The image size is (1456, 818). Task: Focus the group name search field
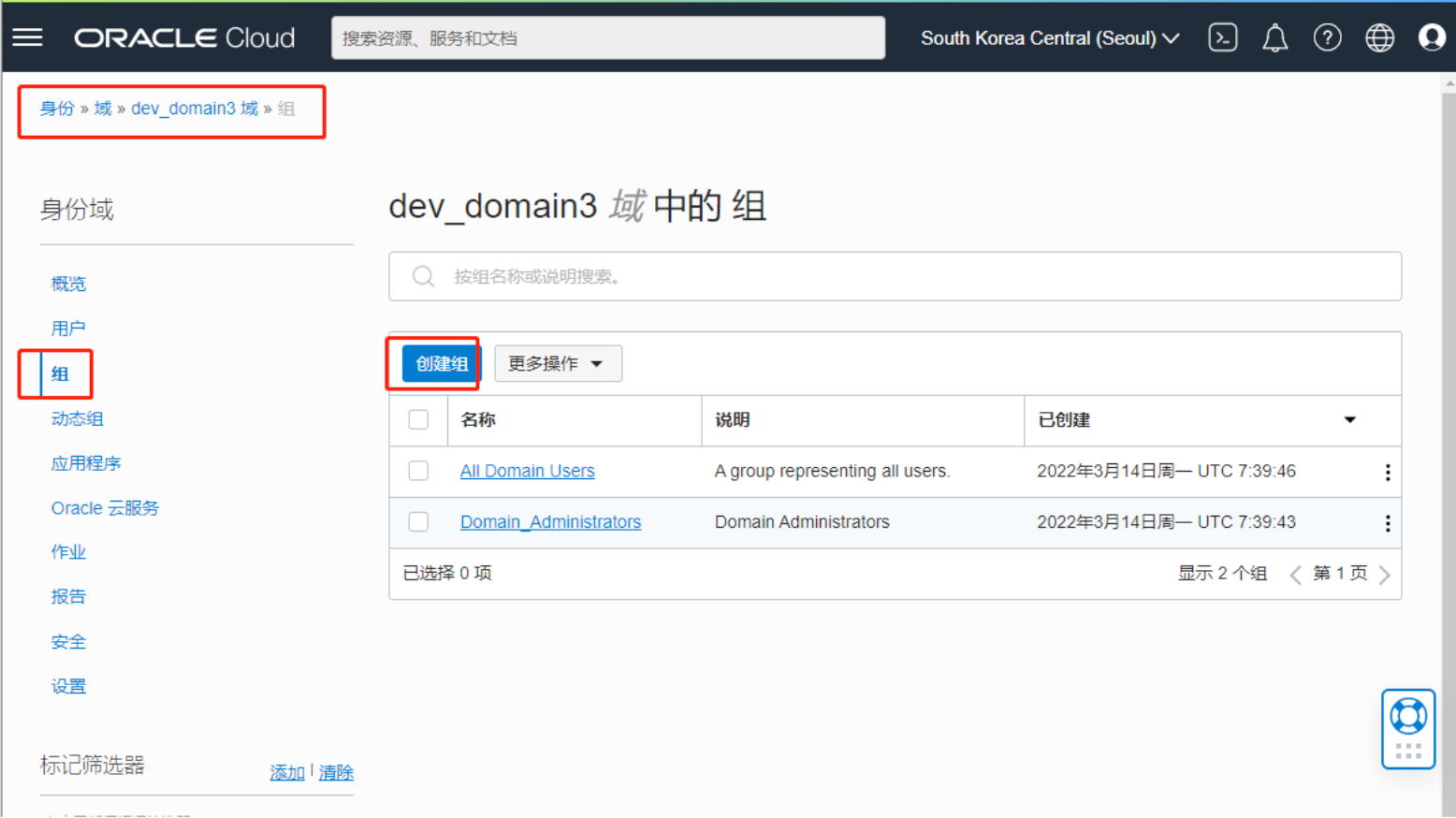(895, 276)
